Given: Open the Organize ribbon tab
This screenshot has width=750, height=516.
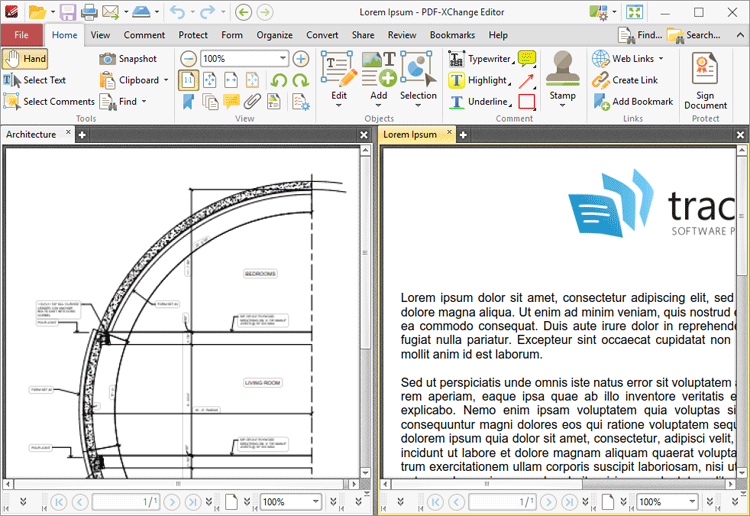Looking at the screenshot, I should pyautogui.click(x=274, y=35).
